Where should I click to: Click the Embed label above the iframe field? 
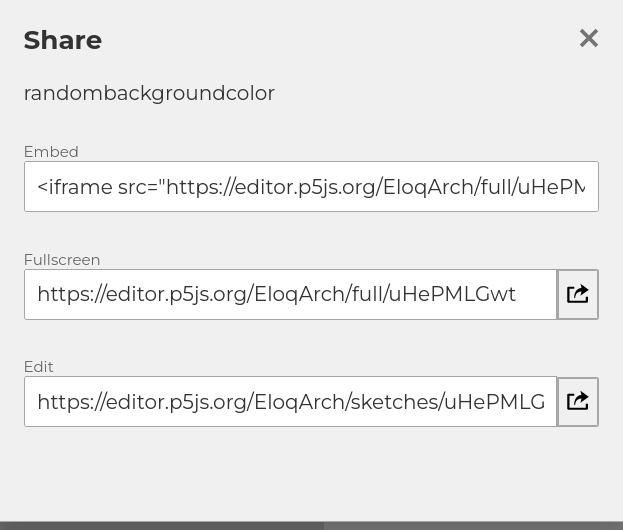tap(51, 152)
